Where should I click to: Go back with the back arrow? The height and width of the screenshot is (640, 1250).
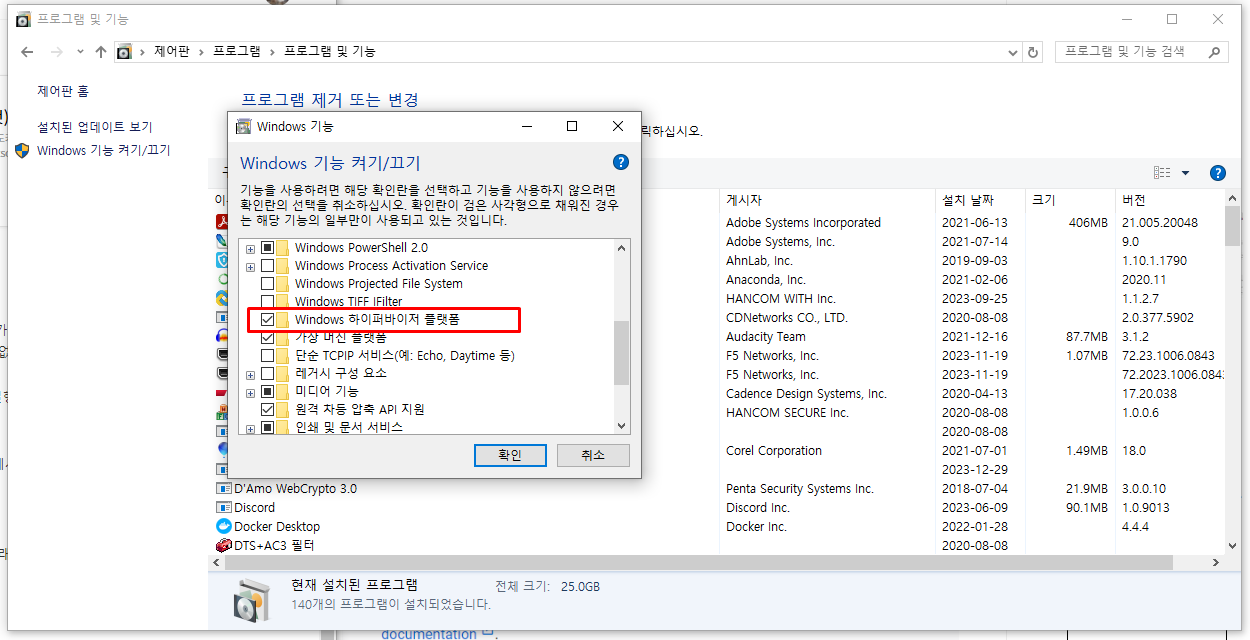(x=29, y=51)
